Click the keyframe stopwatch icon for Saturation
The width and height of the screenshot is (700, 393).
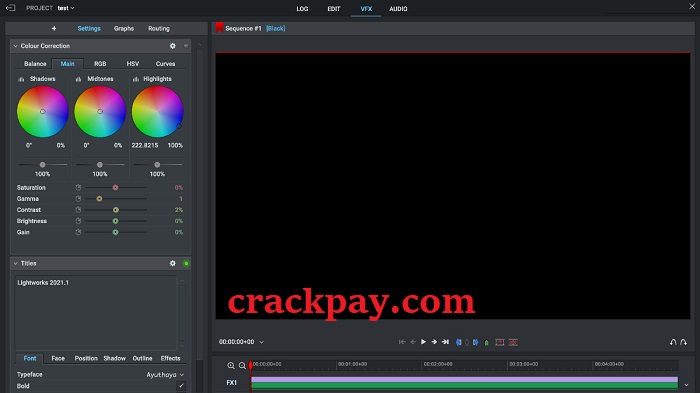(x=78, y=188)
